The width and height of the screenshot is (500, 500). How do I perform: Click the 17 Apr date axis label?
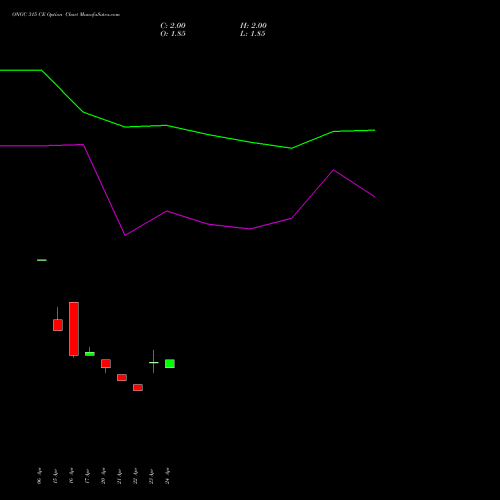point(87,476)
